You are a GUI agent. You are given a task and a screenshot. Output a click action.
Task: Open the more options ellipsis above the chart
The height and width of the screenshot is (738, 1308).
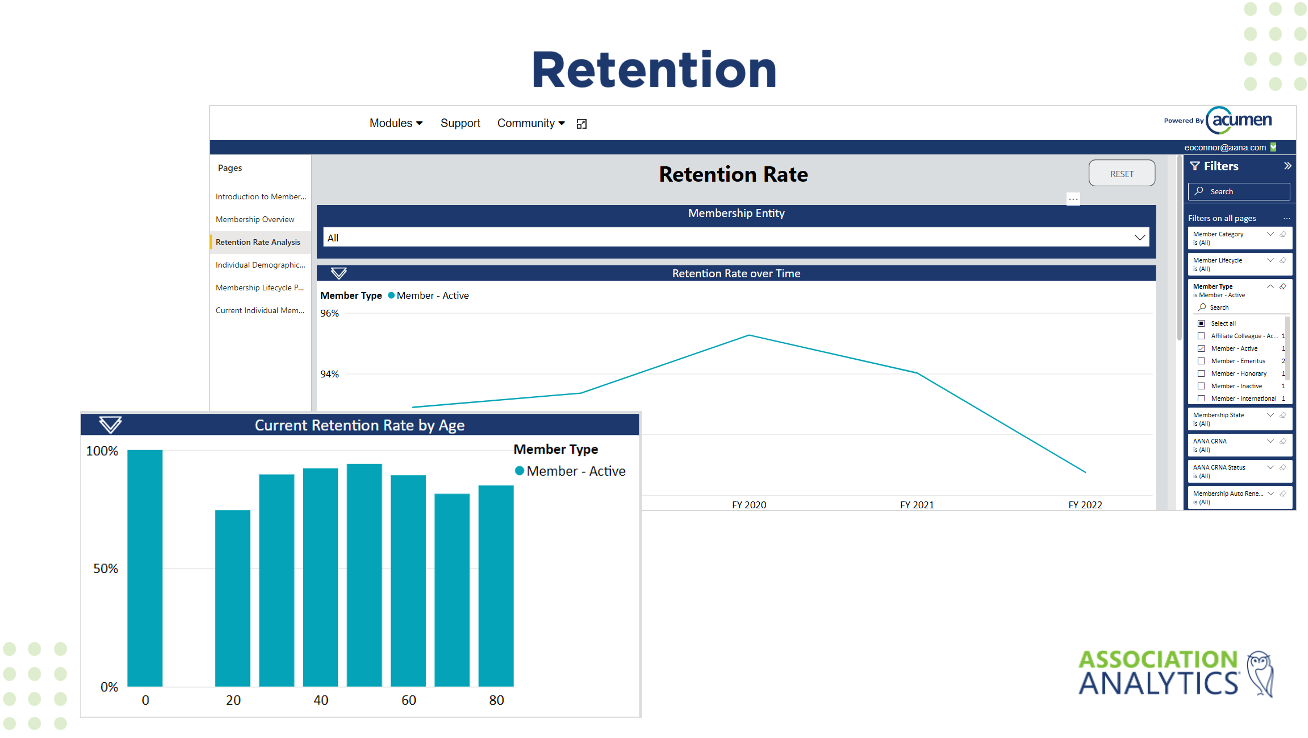click(1073, 198)
